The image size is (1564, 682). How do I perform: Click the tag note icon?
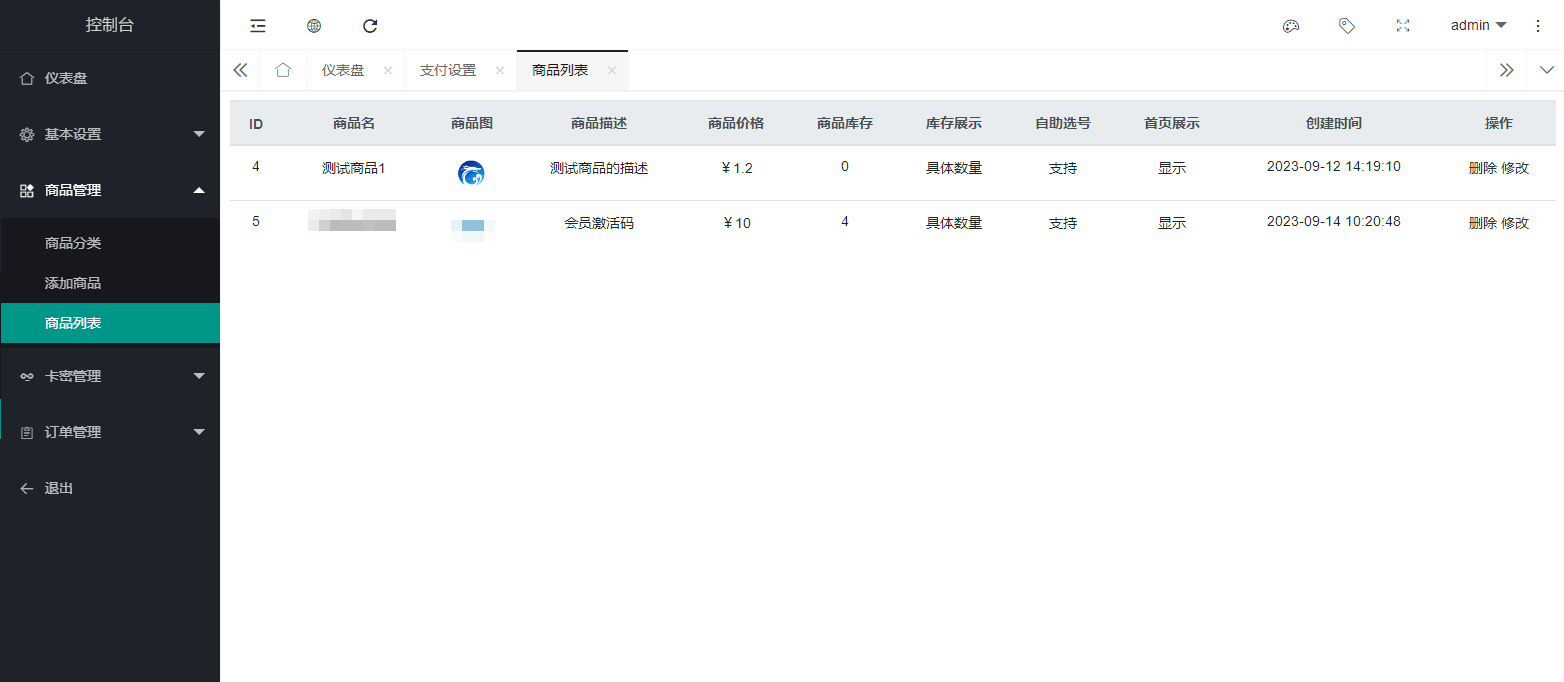click(x=1347, y=26)
